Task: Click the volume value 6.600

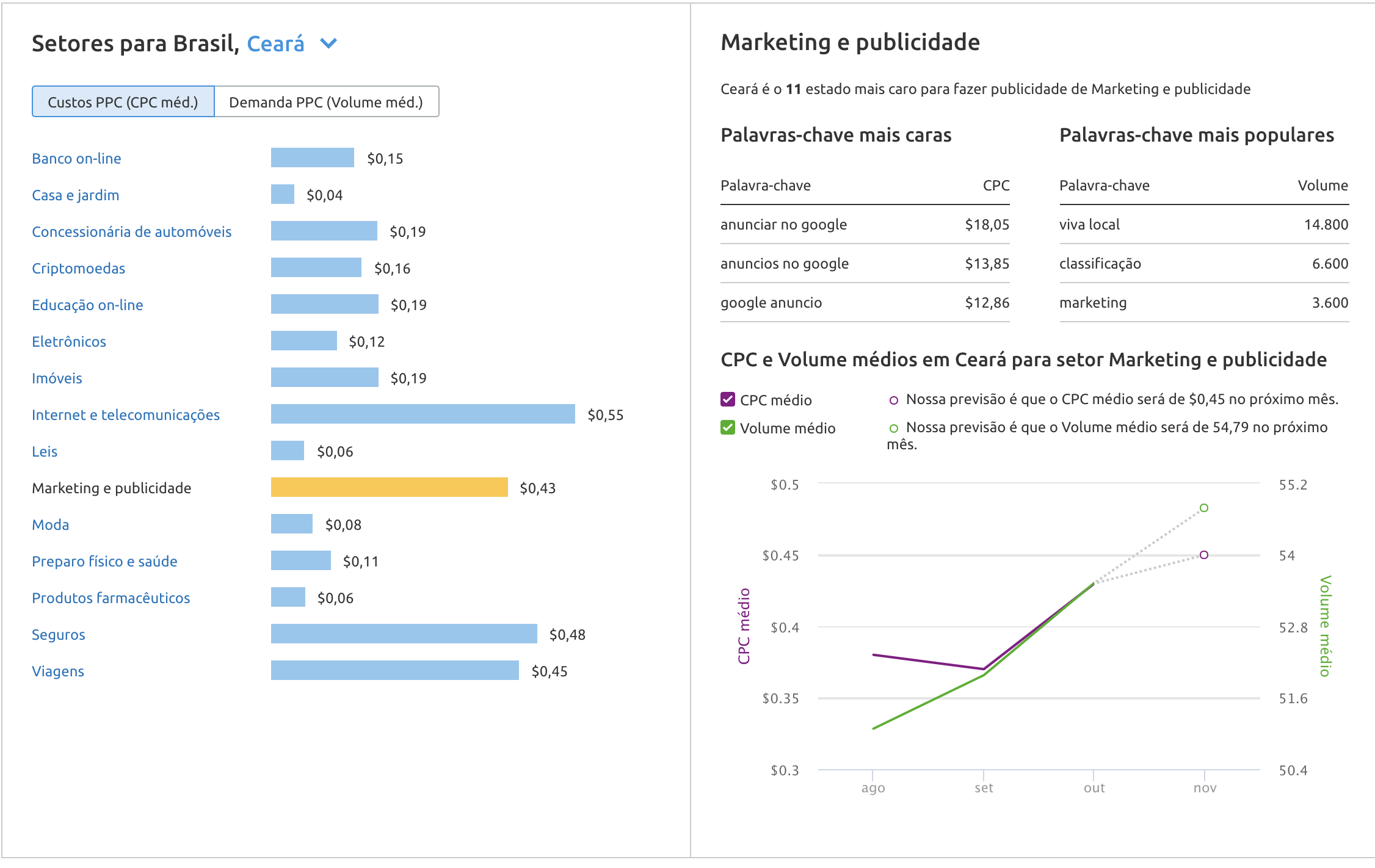Action: (x=1330, y=264)
